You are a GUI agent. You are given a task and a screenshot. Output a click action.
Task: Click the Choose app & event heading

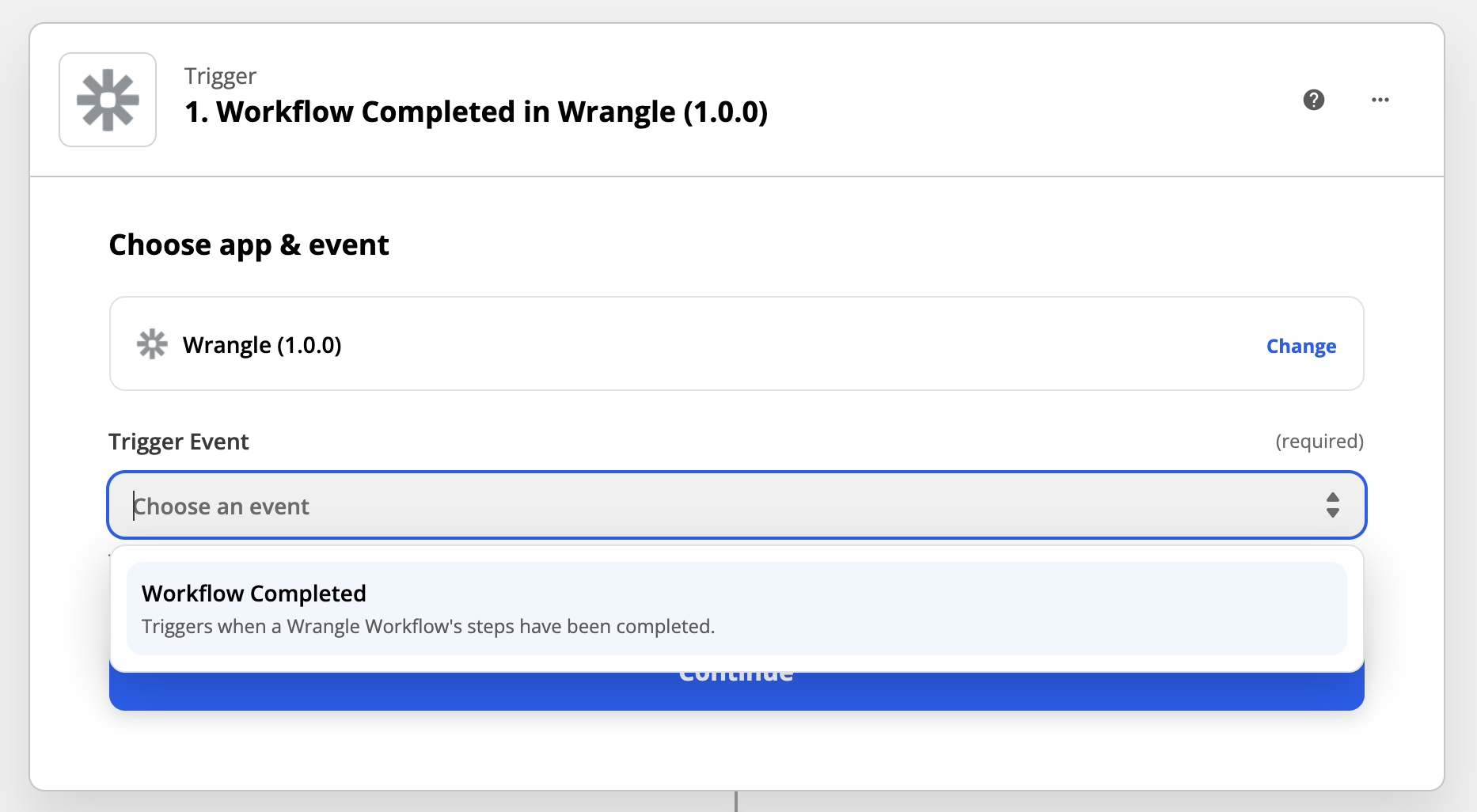tap(249, 245)
